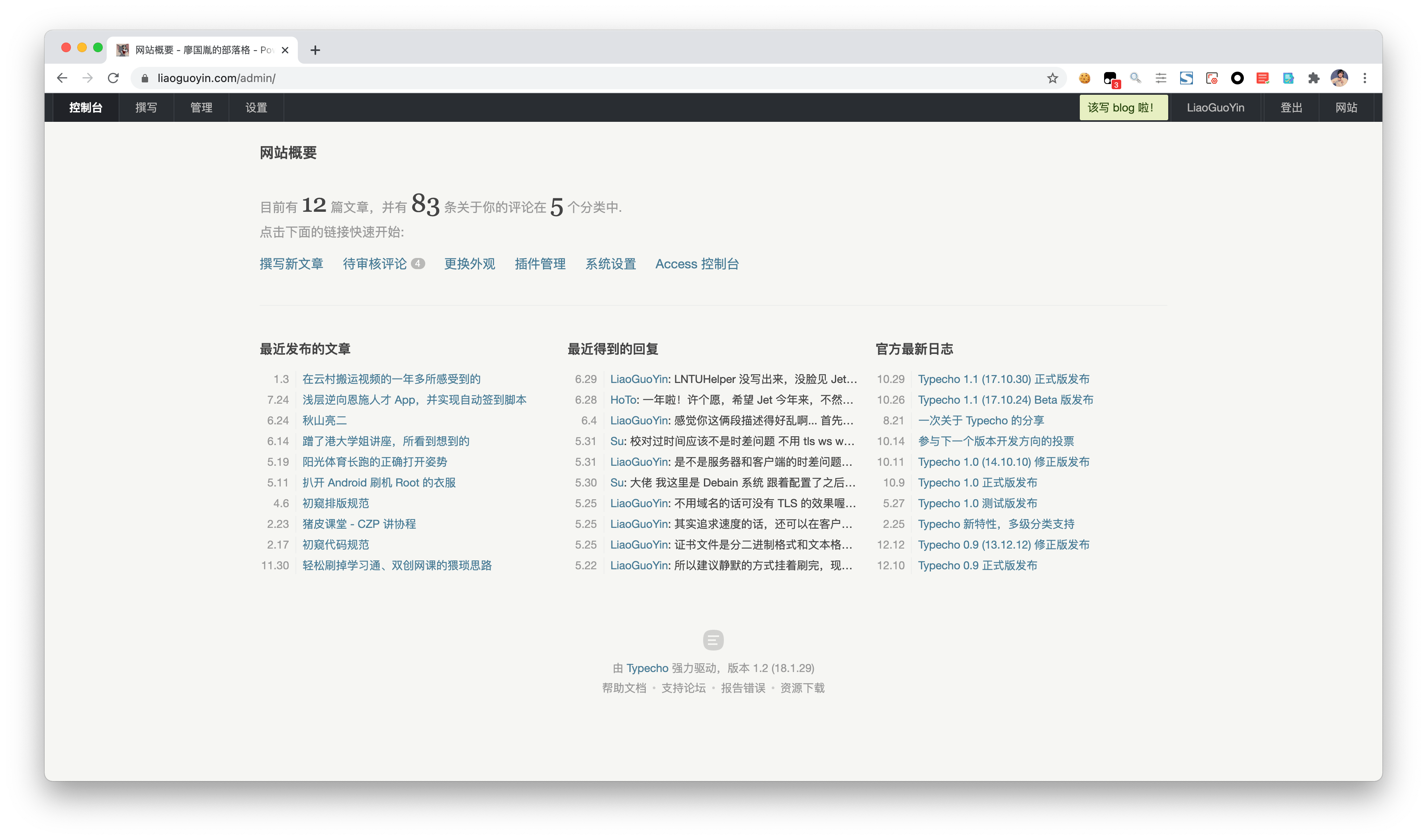Open the Extensions puzzle piece menu
Screen dimensions: 1427x840
1314,78
